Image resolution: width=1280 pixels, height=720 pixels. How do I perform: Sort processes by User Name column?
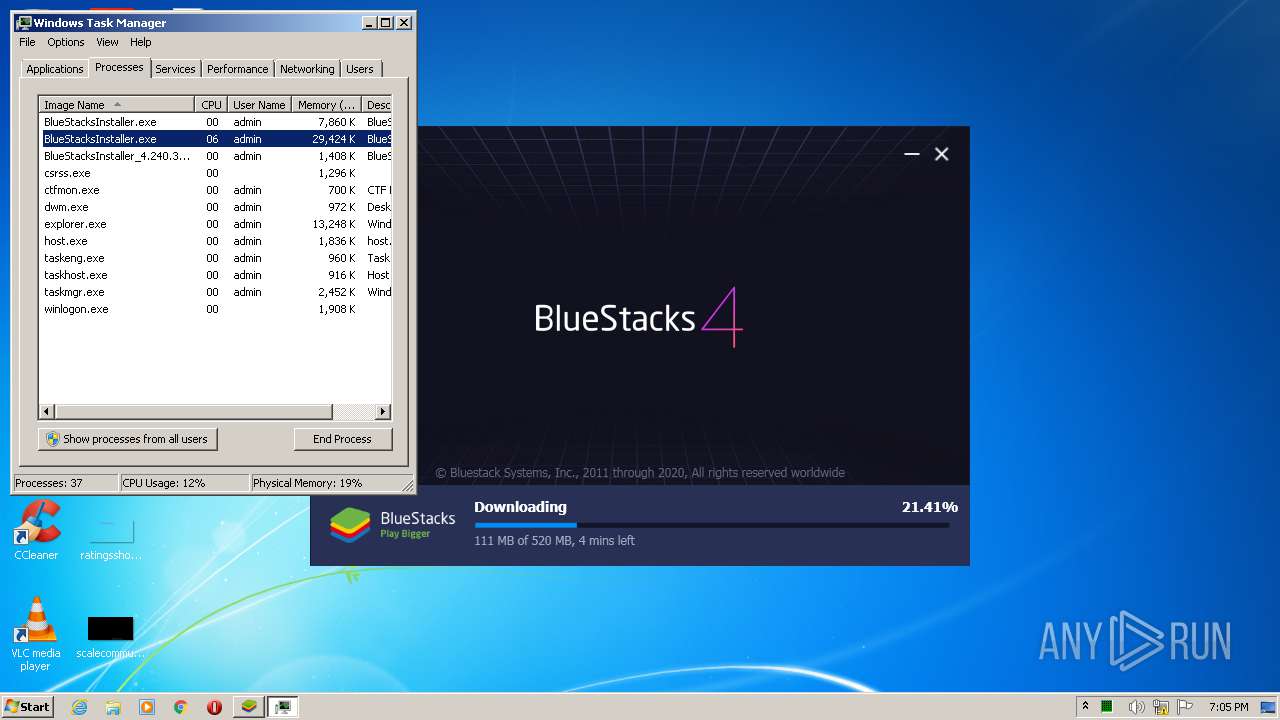(x=259, y=104)
